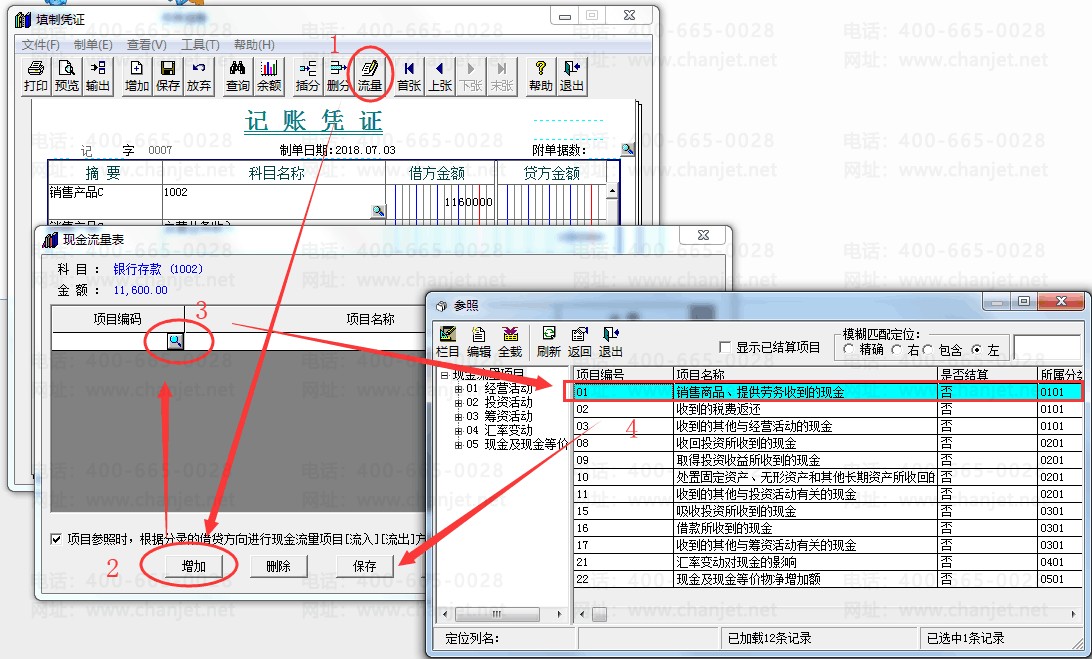Screen dimensions: 1092x659
Task: Click the 流量 cash flow toolbar icon
Action: [370, 76]
